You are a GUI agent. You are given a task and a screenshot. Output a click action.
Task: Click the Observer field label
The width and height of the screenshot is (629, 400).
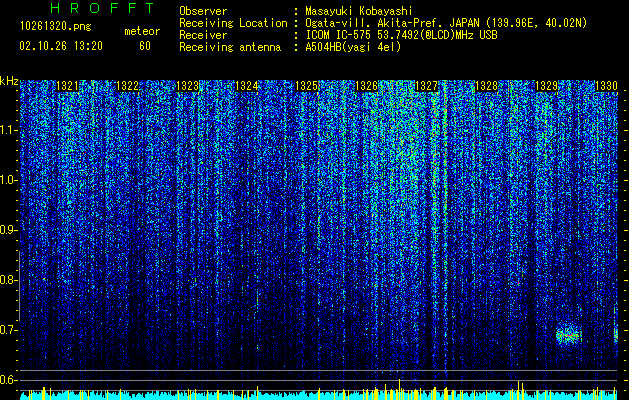(203, 11)
